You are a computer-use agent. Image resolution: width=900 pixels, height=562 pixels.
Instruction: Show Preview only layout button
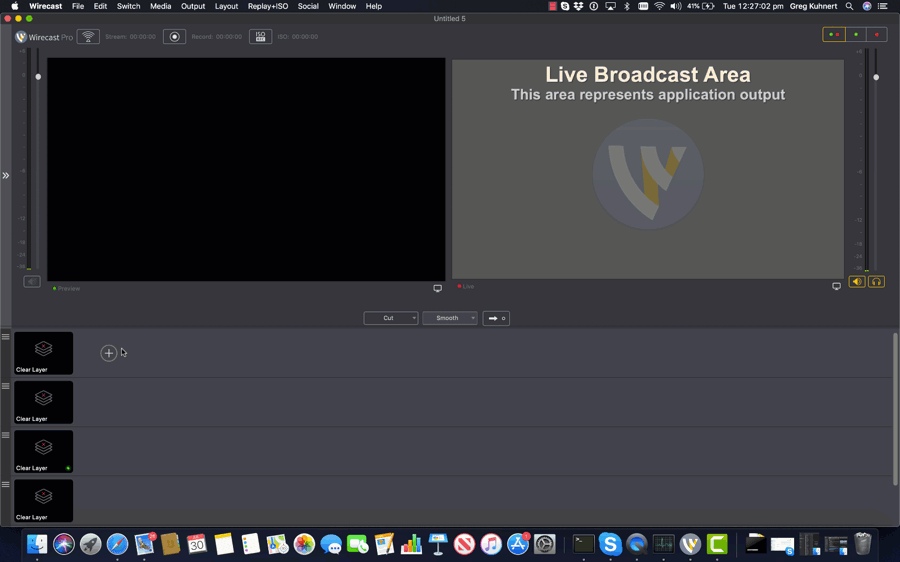856,34
